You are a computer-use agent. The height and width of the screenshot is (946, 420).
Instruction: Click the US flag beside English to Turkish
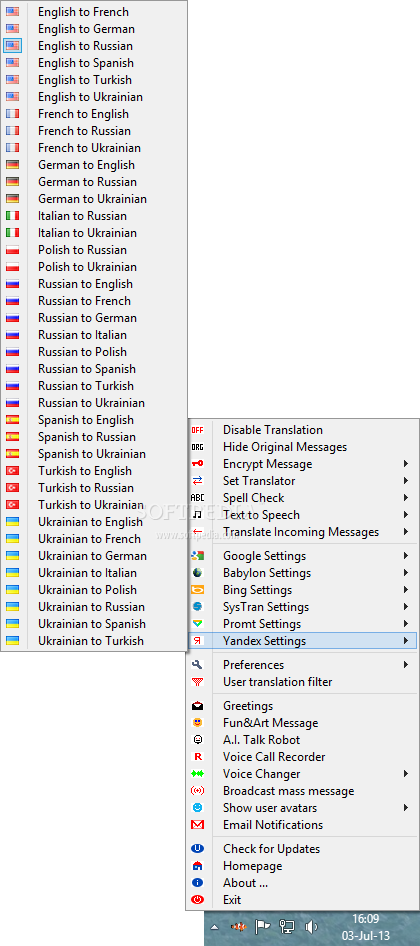[x=12, y=80]
